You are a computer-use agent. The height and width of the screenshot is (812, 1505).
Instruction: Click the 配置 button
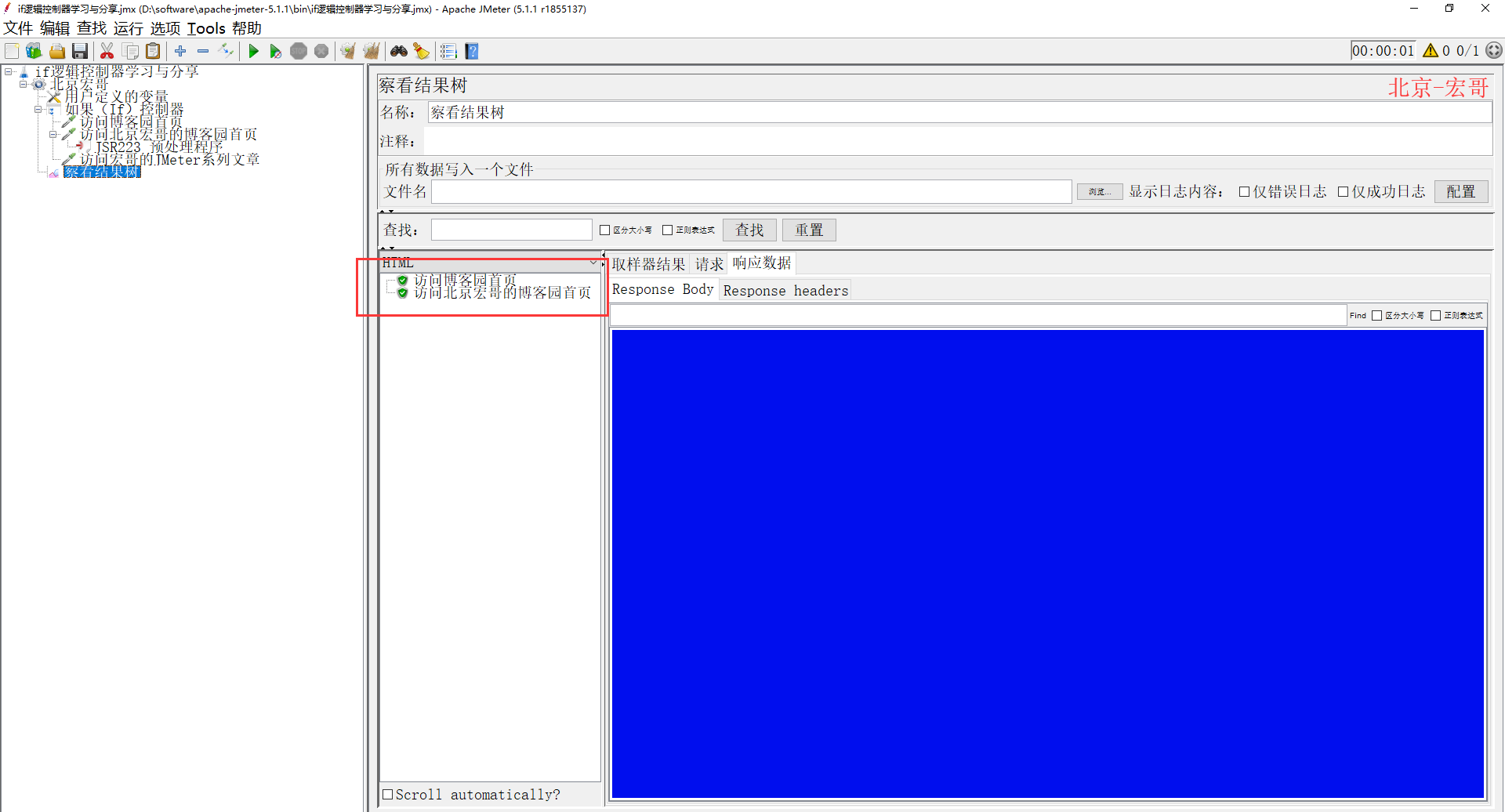click(1461, 191)
